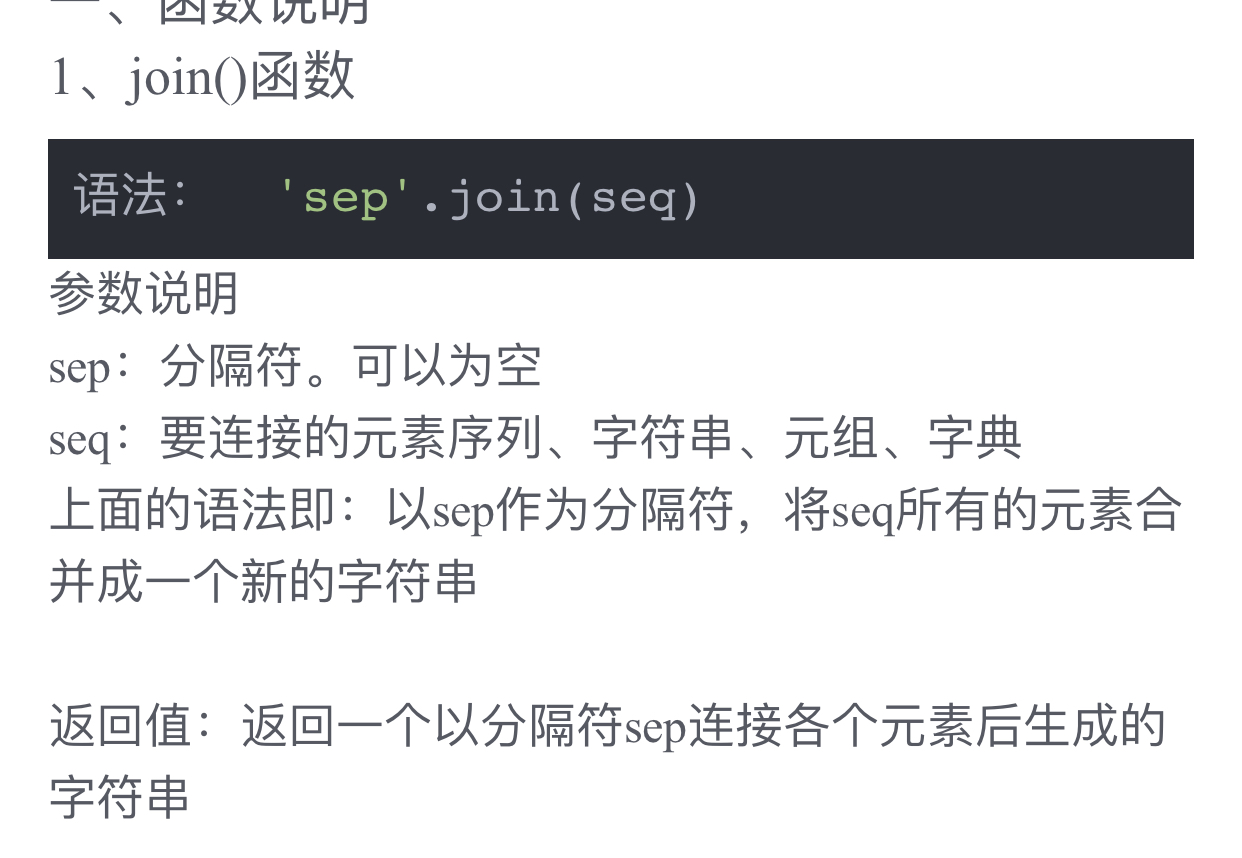Click '将seq所有的元素合' text
Image resolution: width=1242 pixels, height=858 pixels.
point(984,510)
